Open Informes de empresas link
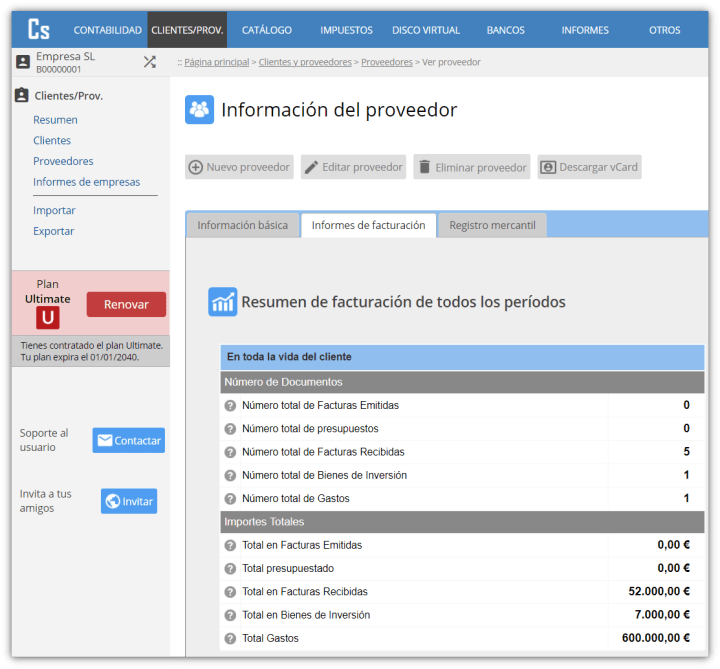Image resolution: width=720 pixels, height=669 pixels. click(86, 182)
